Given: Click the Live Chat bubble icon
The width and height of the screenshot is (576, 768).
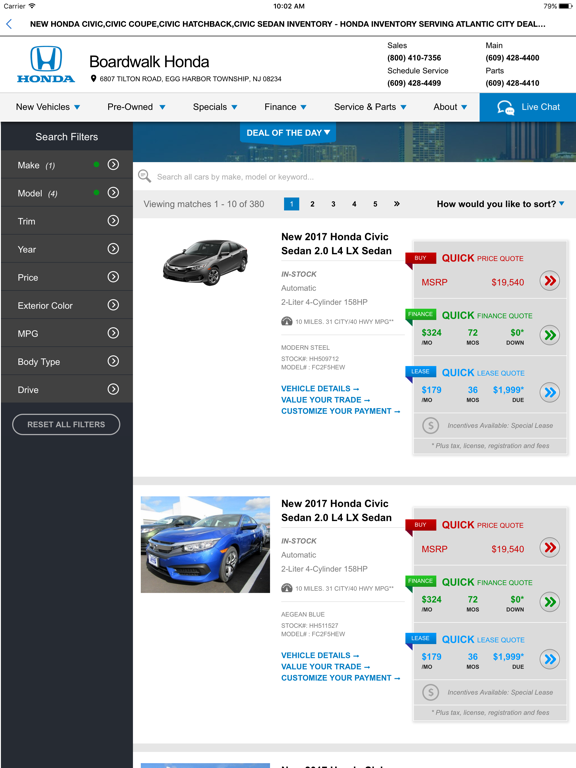Looking at the screenshot, I should (x=505, y=107).
